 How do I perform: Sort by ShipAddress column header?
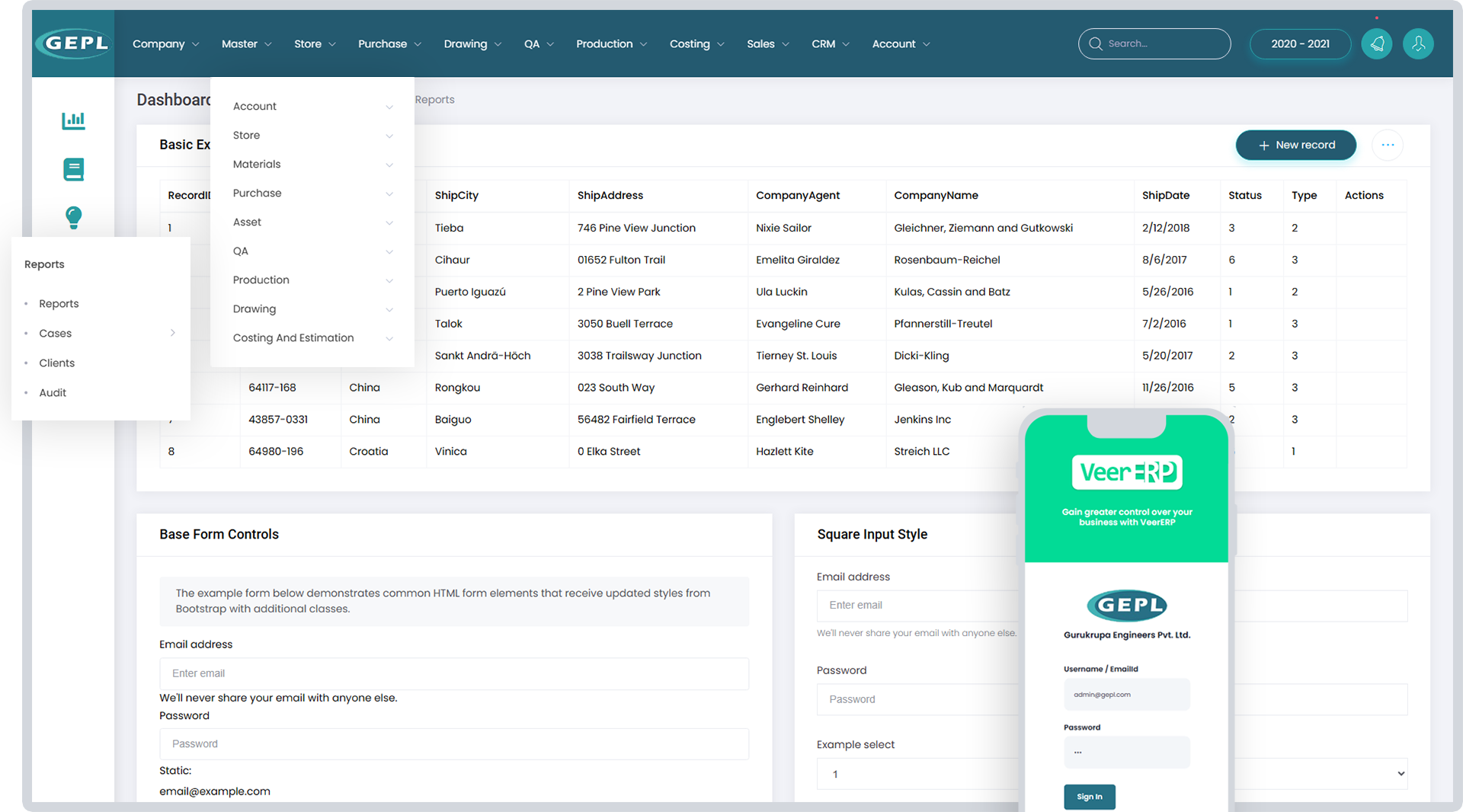coord(610,195)
